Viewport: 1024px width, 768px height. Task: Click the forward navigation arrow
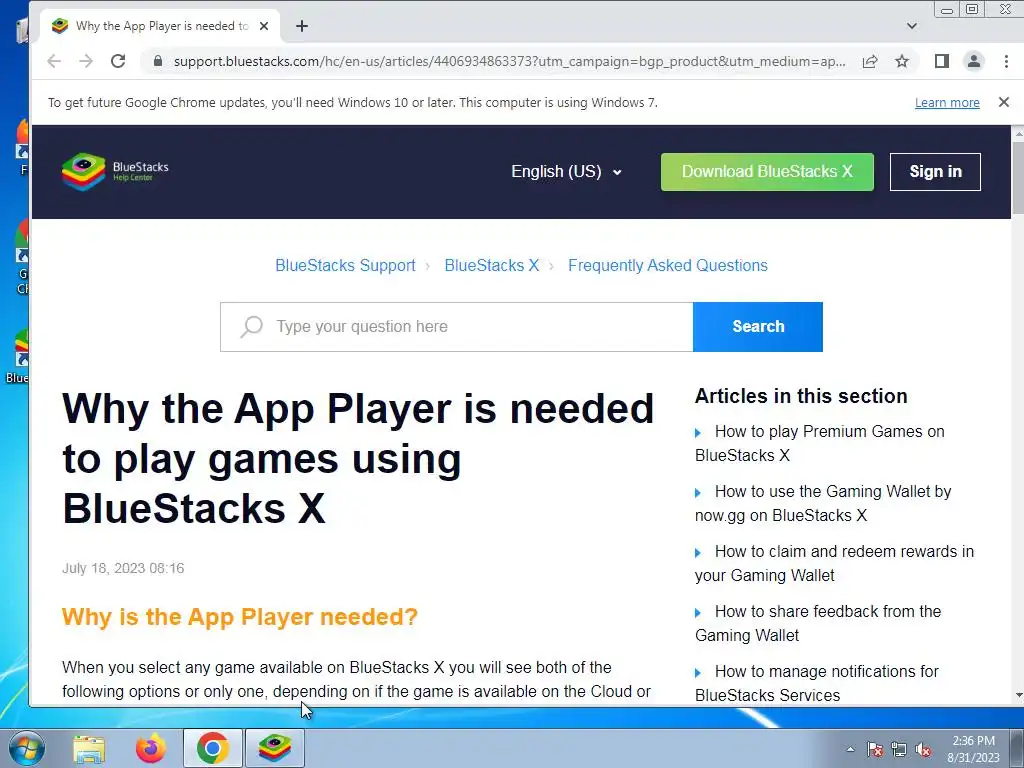tap(86, 61)
